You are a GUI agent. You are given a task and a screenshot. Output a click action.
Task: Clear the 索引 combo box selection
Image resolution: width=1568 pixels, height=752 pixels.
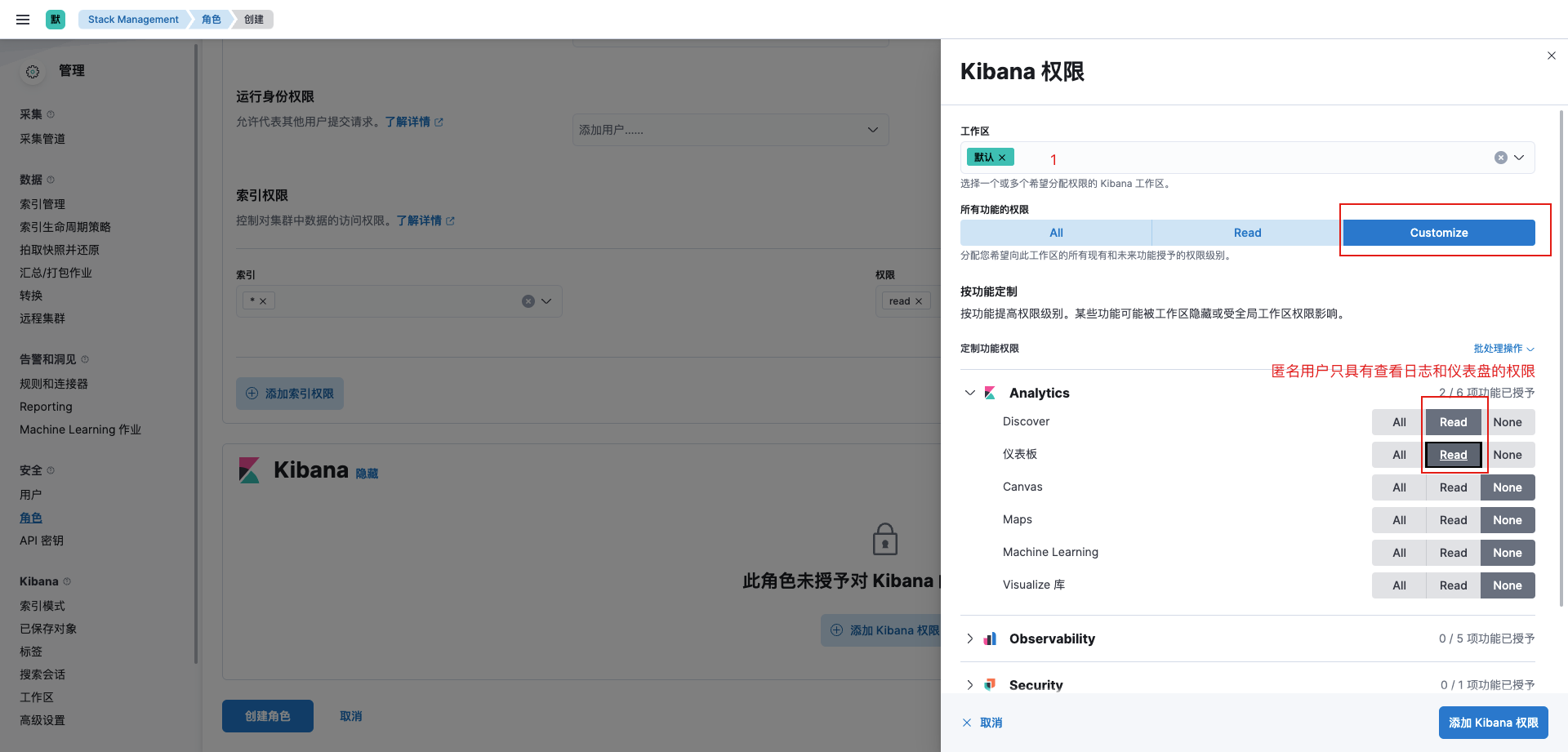click(x=528, y=301)
